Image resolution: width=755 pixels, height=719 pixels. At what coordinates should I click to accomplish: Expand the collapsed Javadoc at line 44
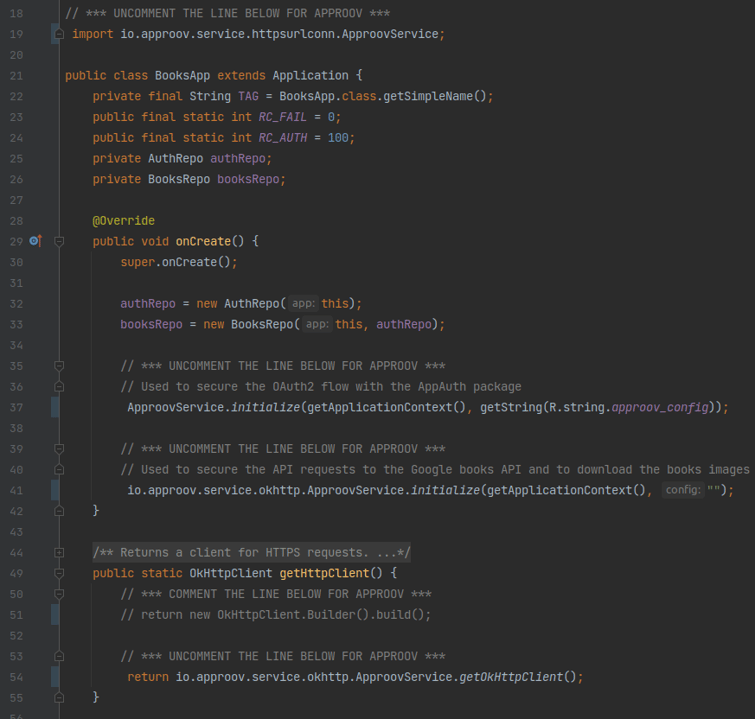(x=59, y=552)
